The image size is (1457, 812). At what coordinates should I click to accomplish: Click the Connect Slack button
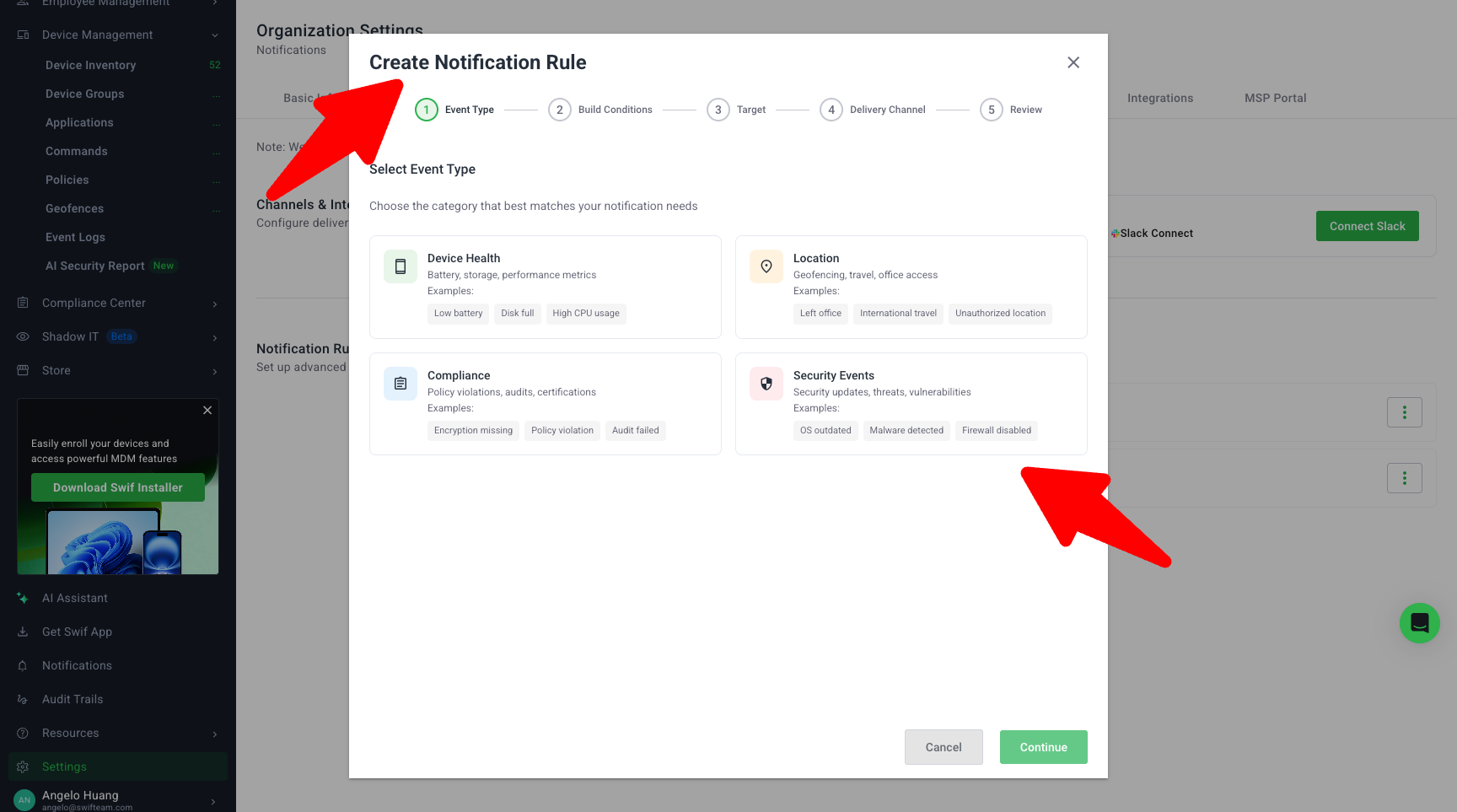click(1367, 226)
